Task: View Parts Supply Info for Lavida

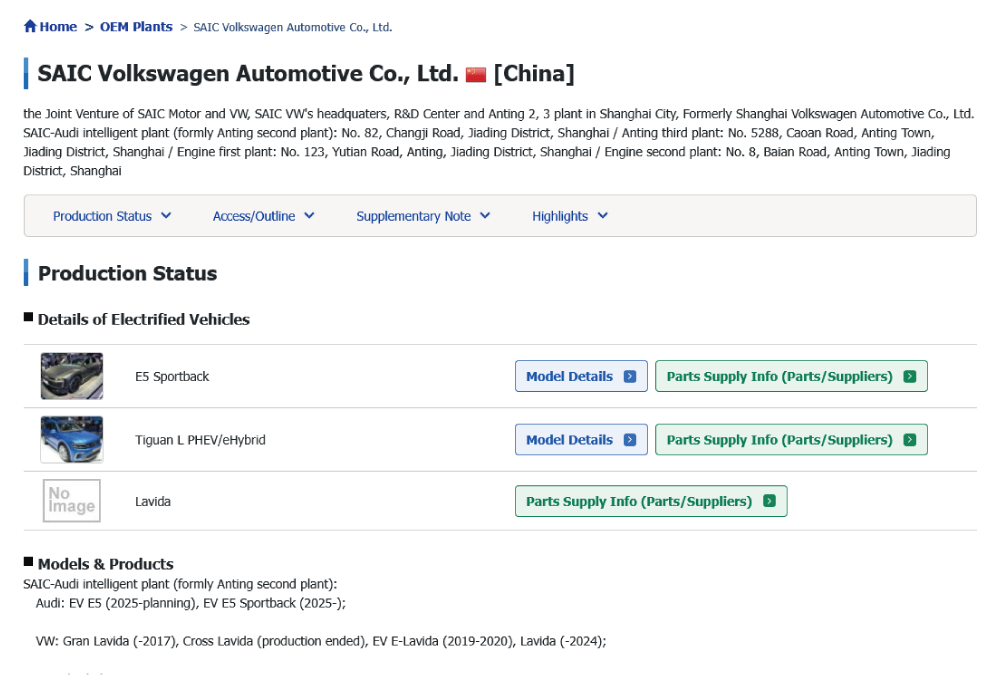Action: [640, 502]
